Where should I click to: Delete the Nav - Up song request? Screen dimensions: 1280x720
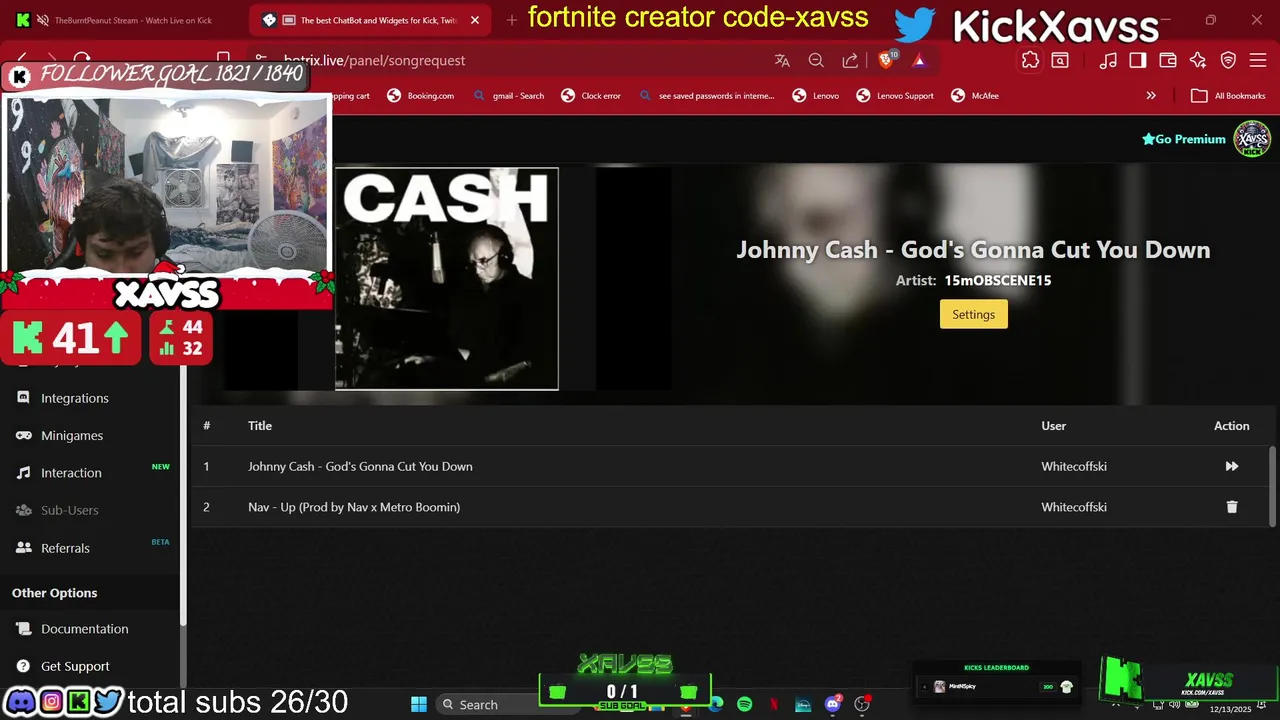click(1232, 507)
